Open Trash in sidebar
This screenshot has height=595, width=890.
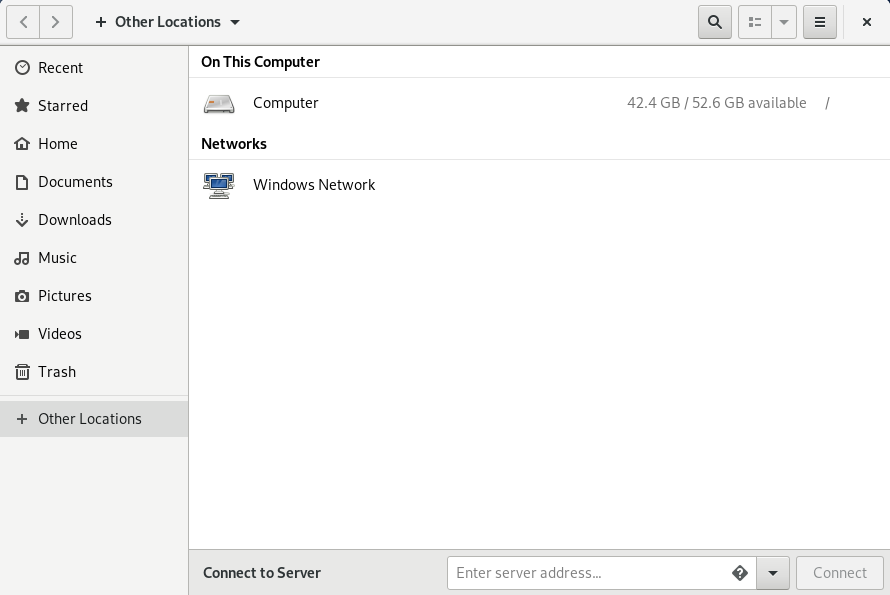point(56,372)
